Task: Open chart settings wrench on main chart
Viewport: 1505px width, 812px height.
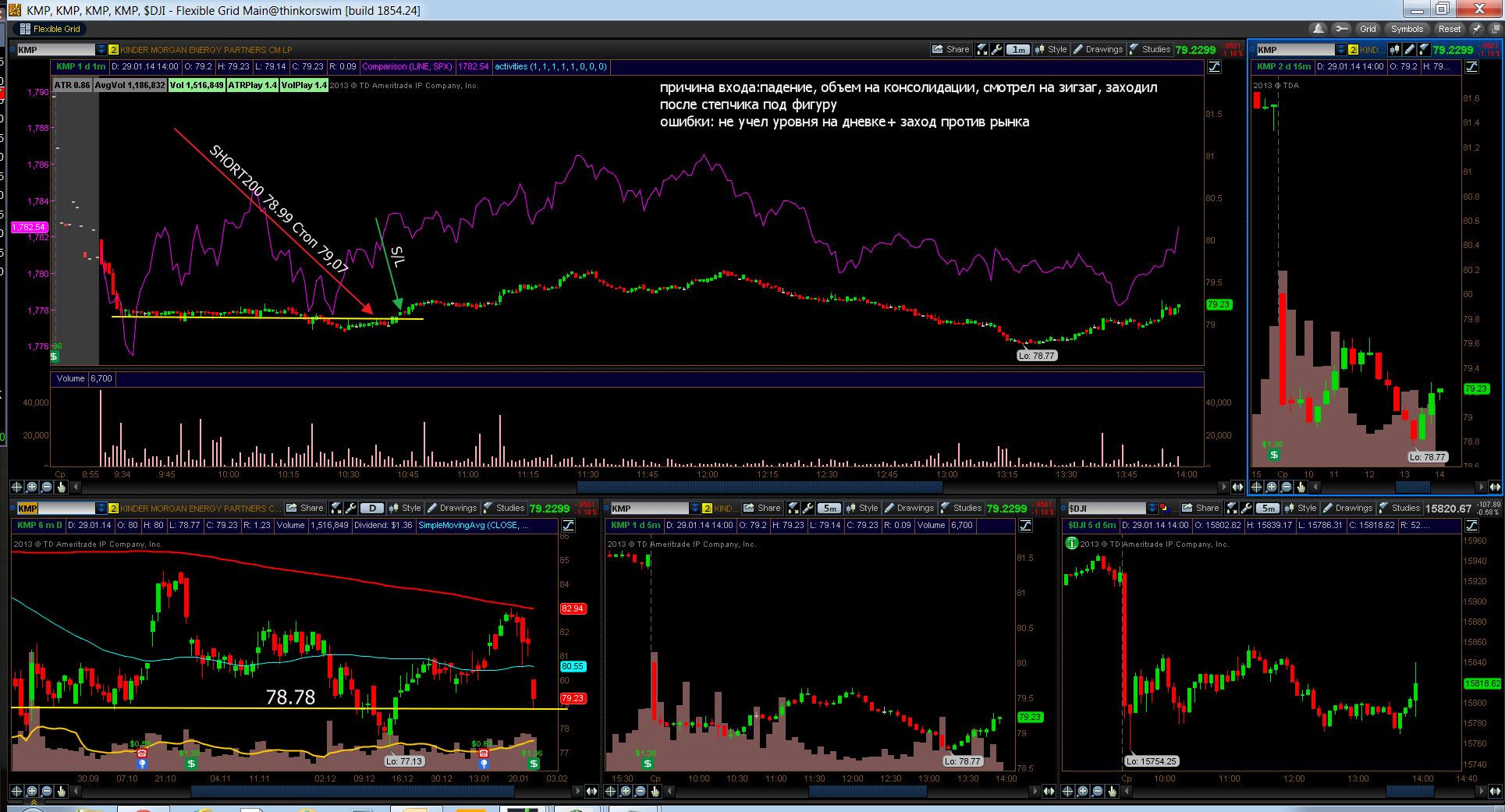Action: tap(996, 49)
